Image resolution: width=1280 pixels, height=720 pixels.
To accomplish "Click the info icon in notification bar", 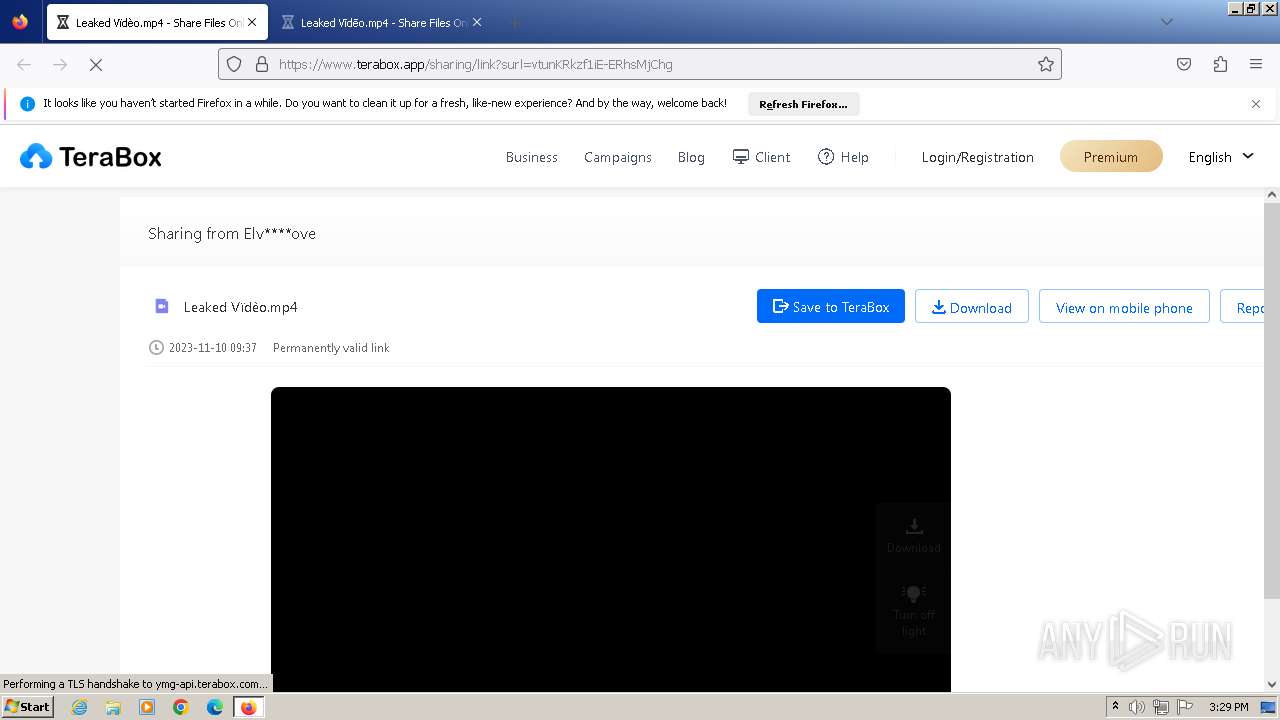I will point(27,104).
